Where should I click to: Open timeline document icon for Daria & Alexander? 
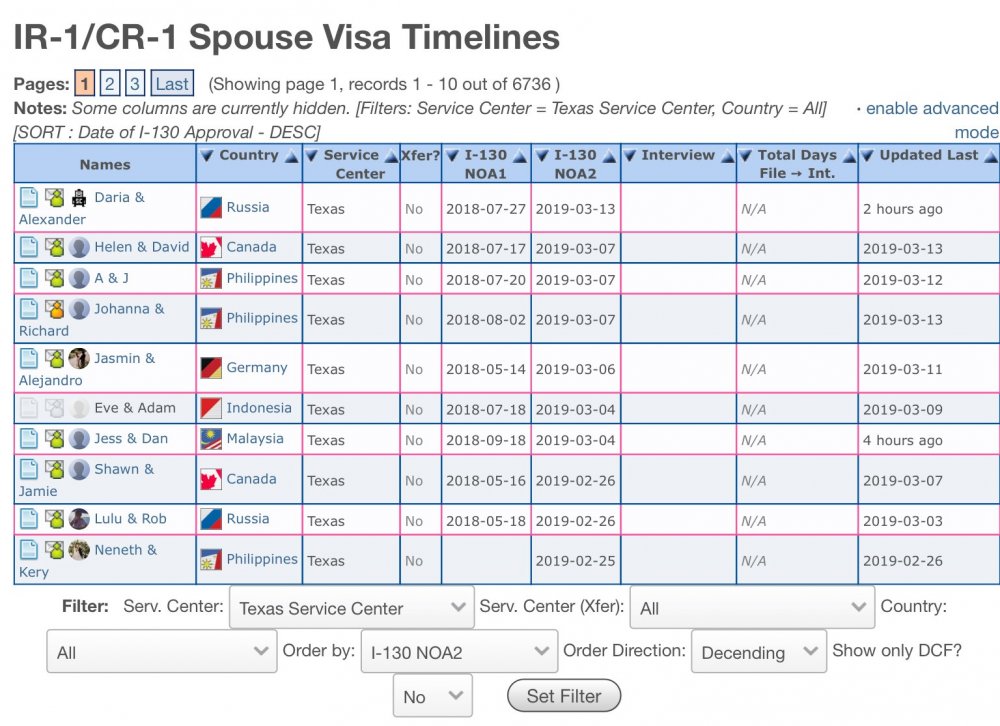28,198
